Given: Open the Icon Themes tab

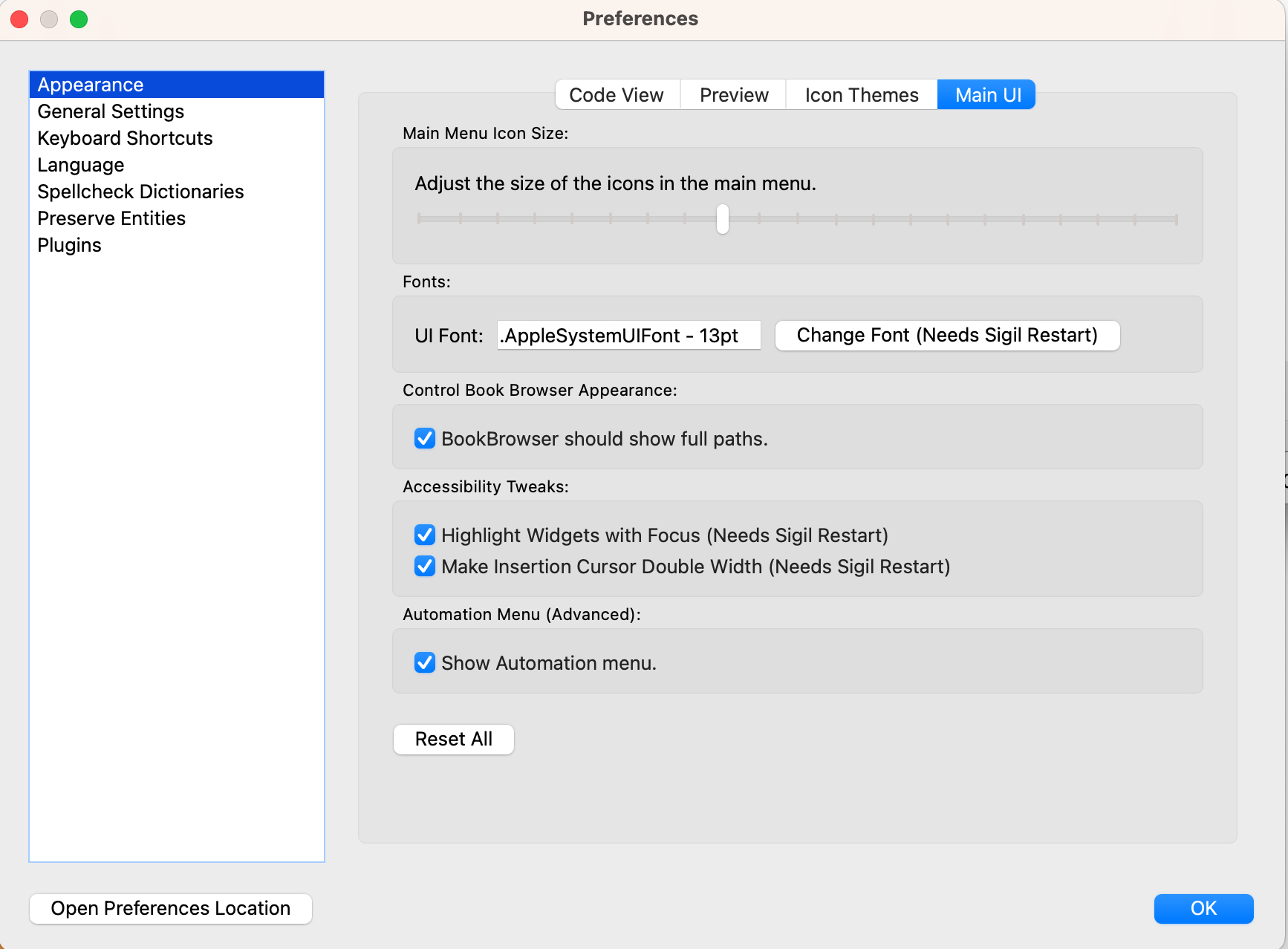Looking at the screenshot, I should pos(862,95).
